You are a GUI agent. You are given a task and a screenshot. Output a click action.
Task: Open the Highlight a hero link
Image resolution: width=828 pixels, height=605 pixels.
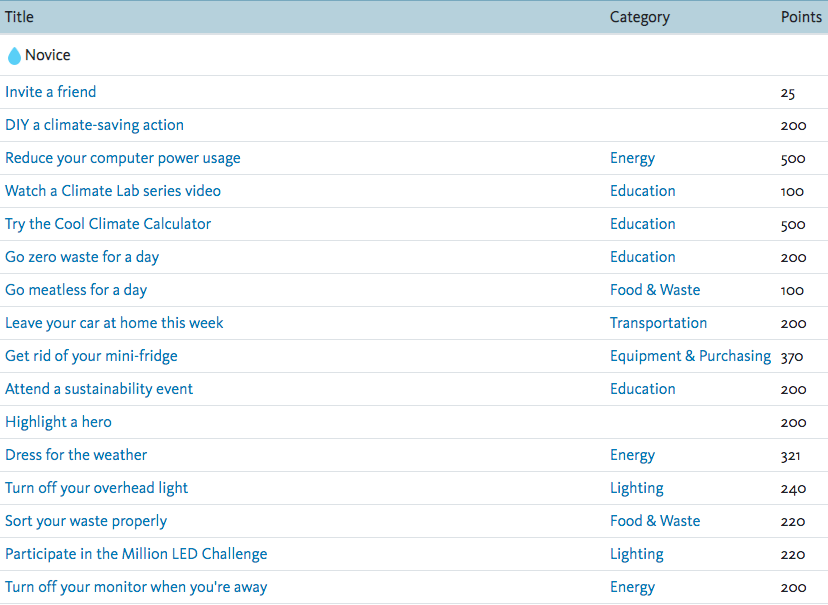click(x=58, y=422)
